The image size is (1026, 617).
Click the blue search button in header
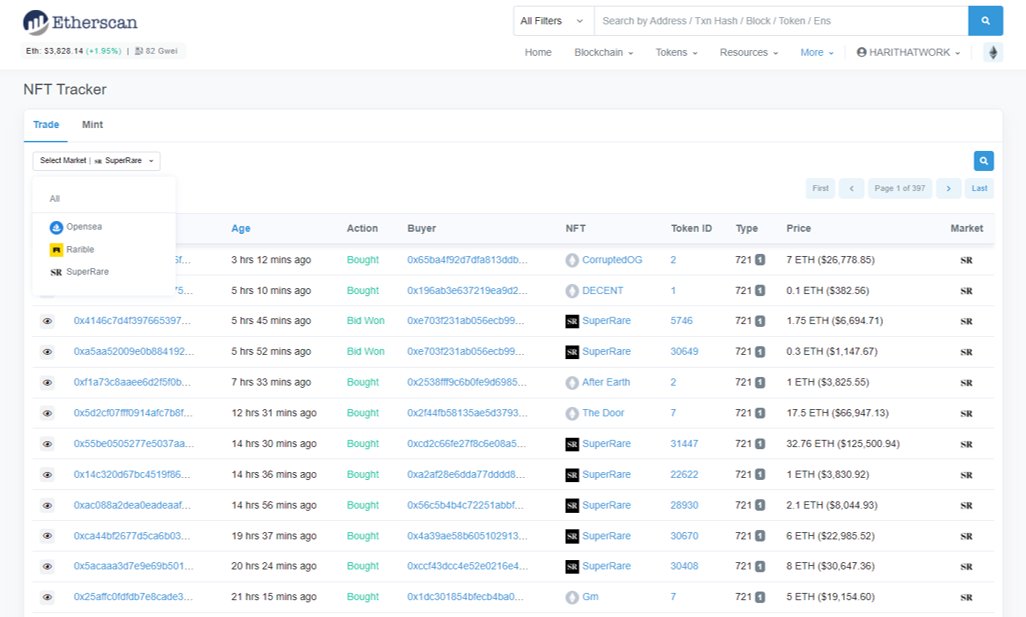tap(984, 20)
